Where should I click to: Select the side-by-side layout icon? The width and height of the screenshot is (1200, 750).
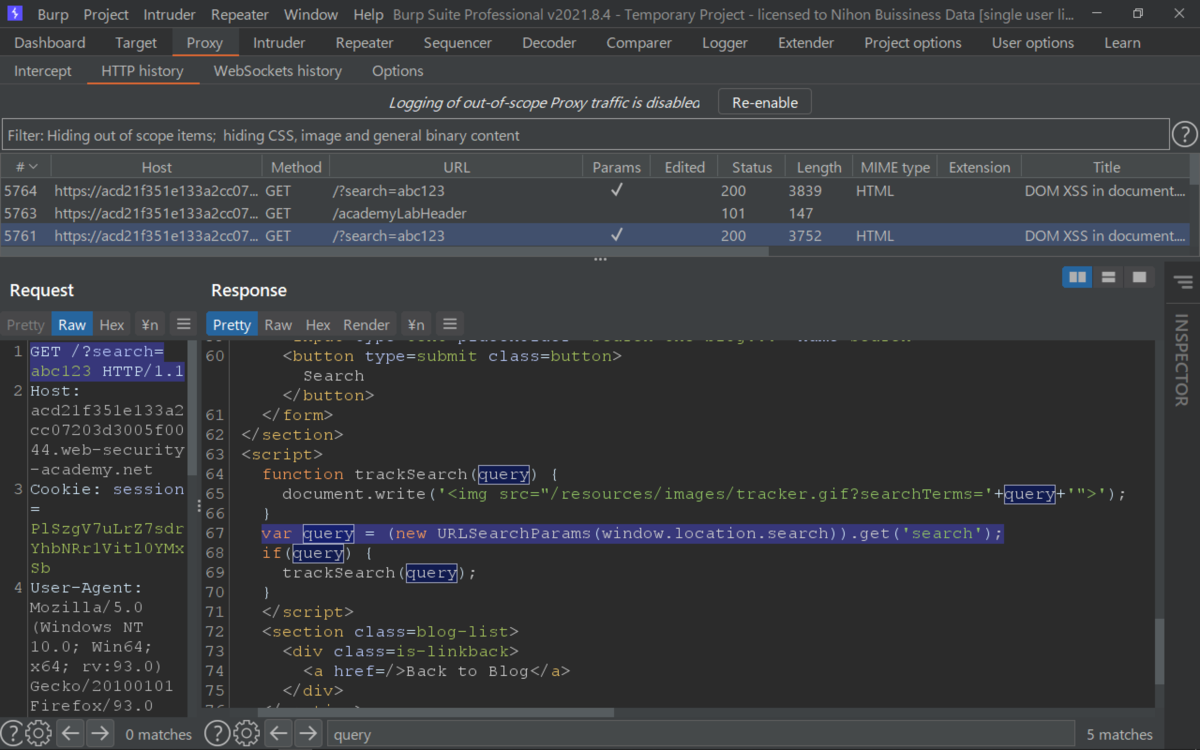pos(1078,277)
